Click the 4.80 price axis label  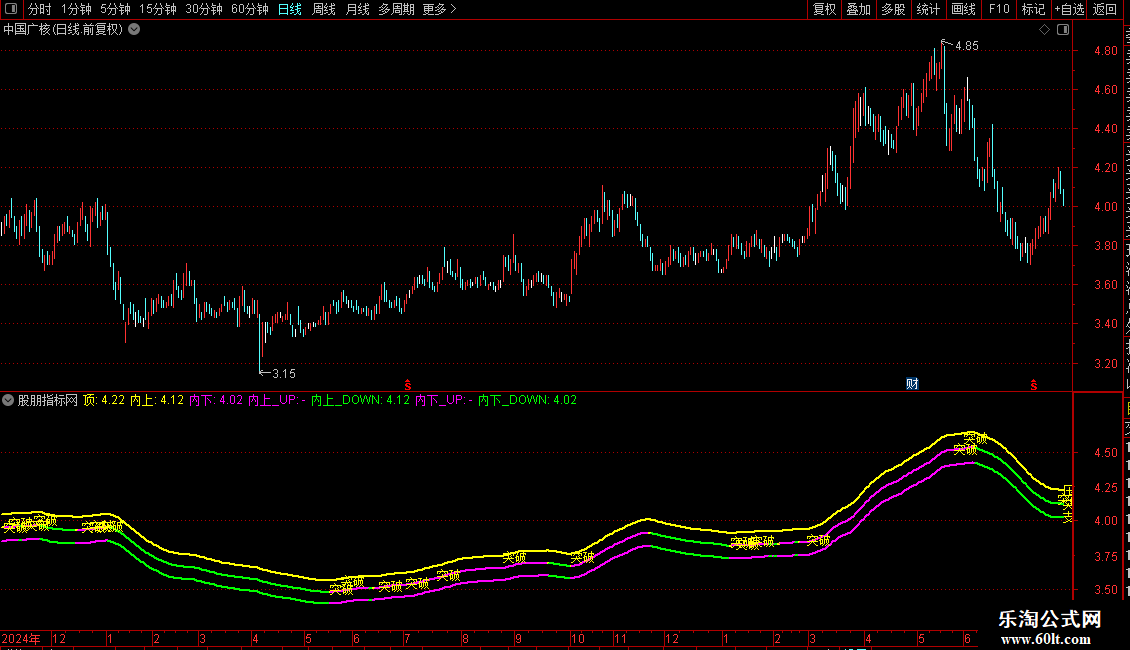point(1105,50)
